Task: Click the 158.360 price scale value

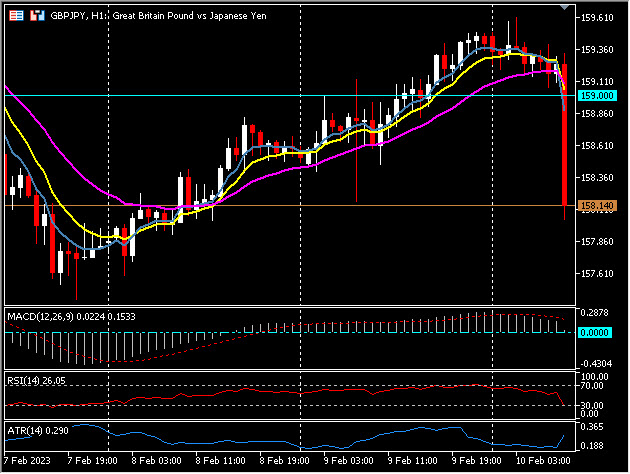Action: pos(596,178)
